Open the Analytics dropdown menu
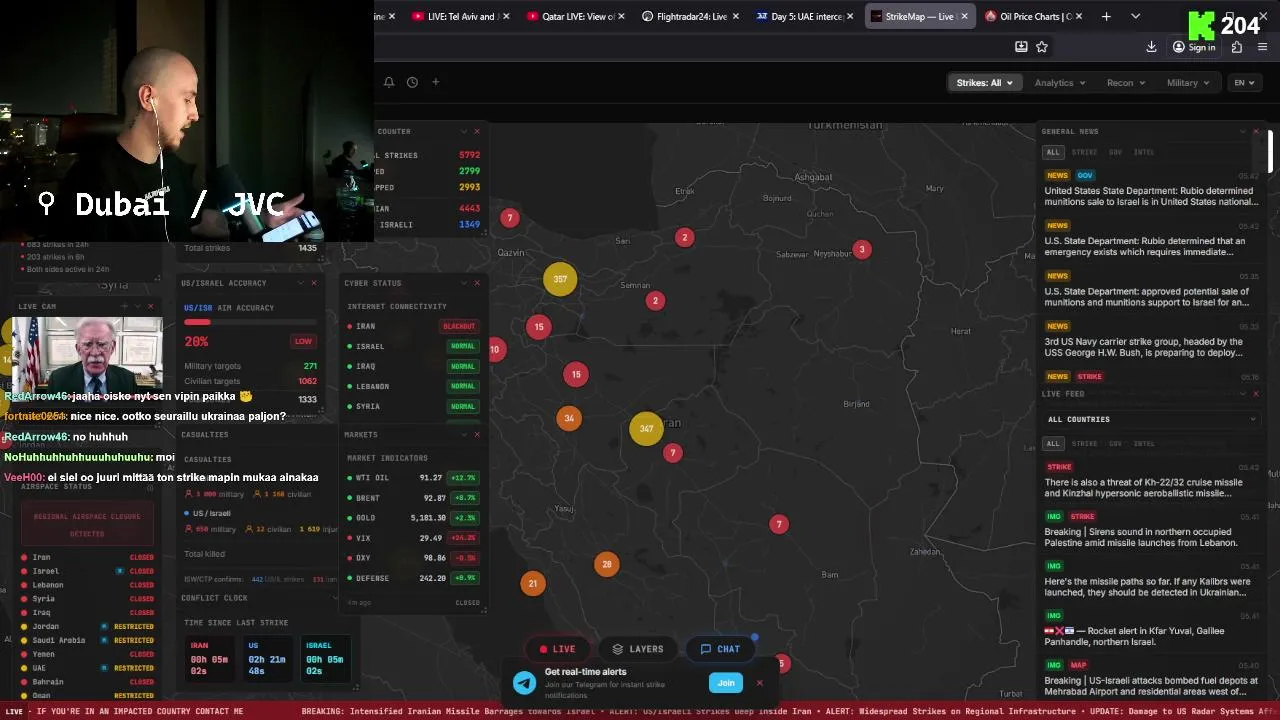The image size is (1280, 720). tap(1060, 83)
